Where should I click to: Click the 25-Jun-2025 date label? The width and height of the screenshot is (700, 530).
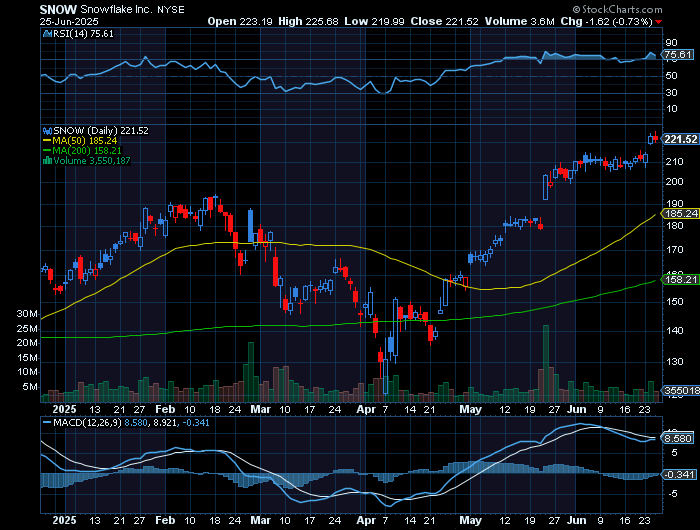coord(69,21)
